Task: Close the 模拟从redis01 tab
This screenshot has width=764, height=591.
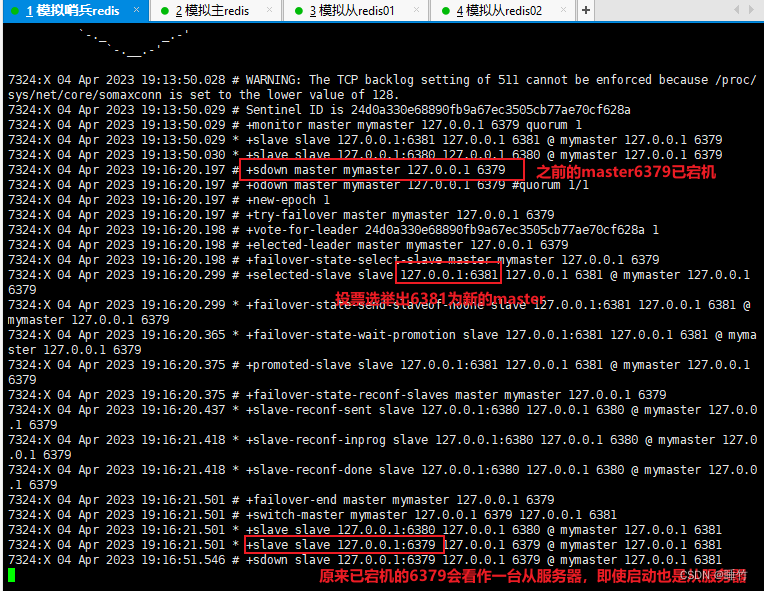Action: (416, 10)
